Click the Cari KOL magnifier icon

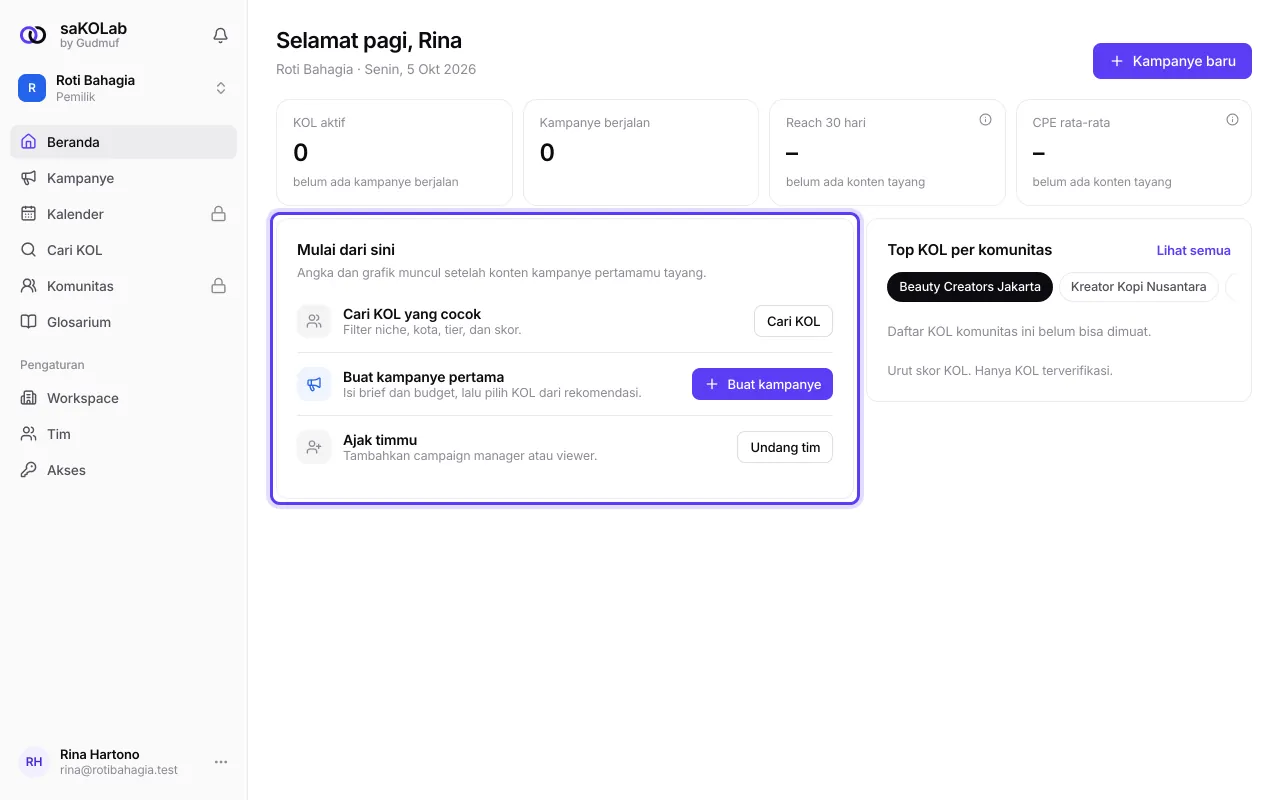[x=29, y=250]
